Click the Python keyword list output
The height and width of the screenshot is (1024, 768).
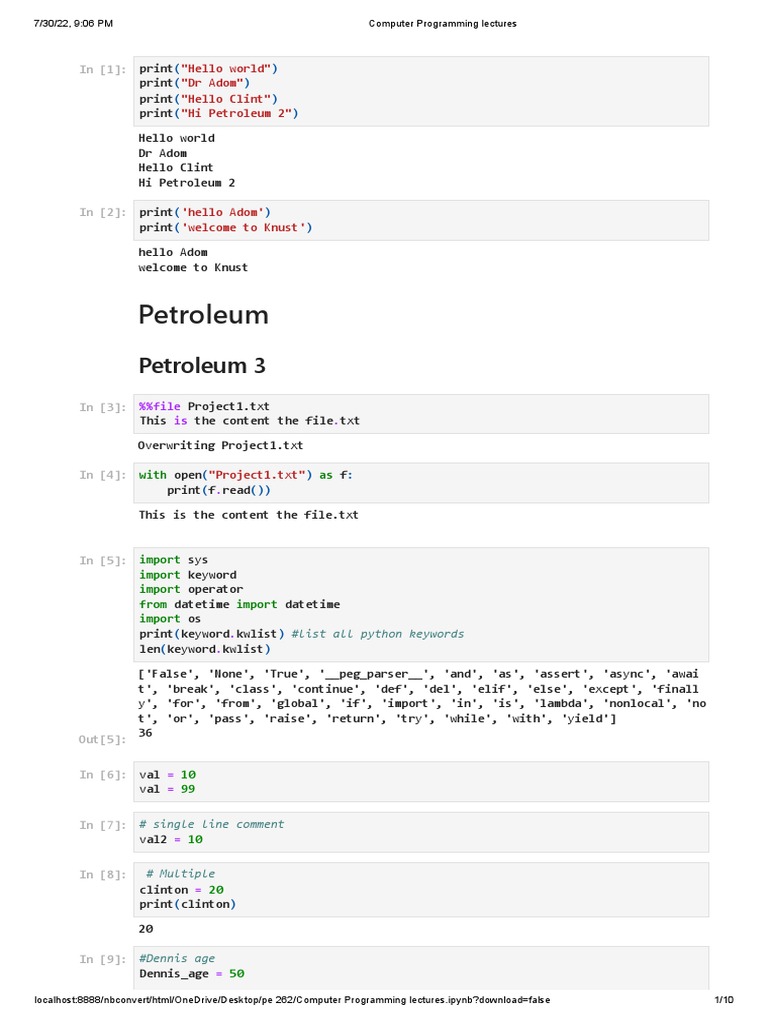point(420,696)
